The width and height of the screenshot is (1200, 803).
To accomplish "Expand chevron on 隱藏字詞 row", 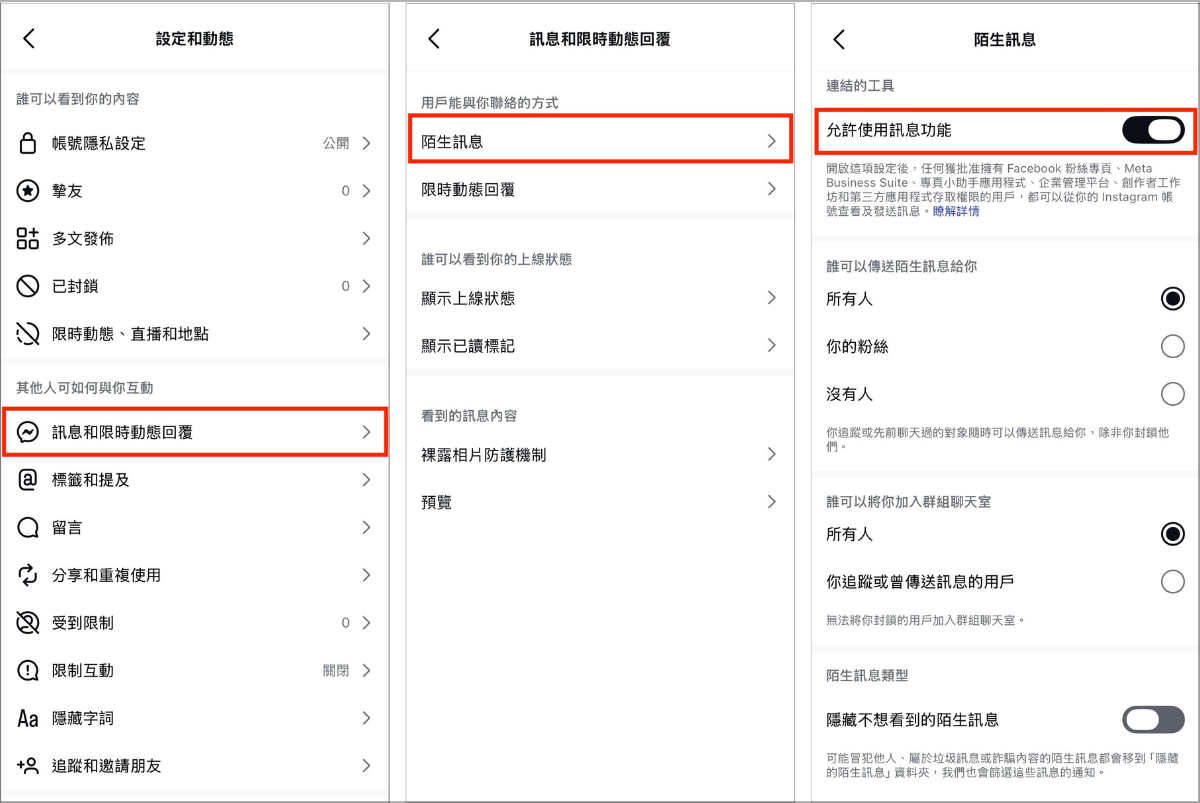I will (x=366, y=718).
